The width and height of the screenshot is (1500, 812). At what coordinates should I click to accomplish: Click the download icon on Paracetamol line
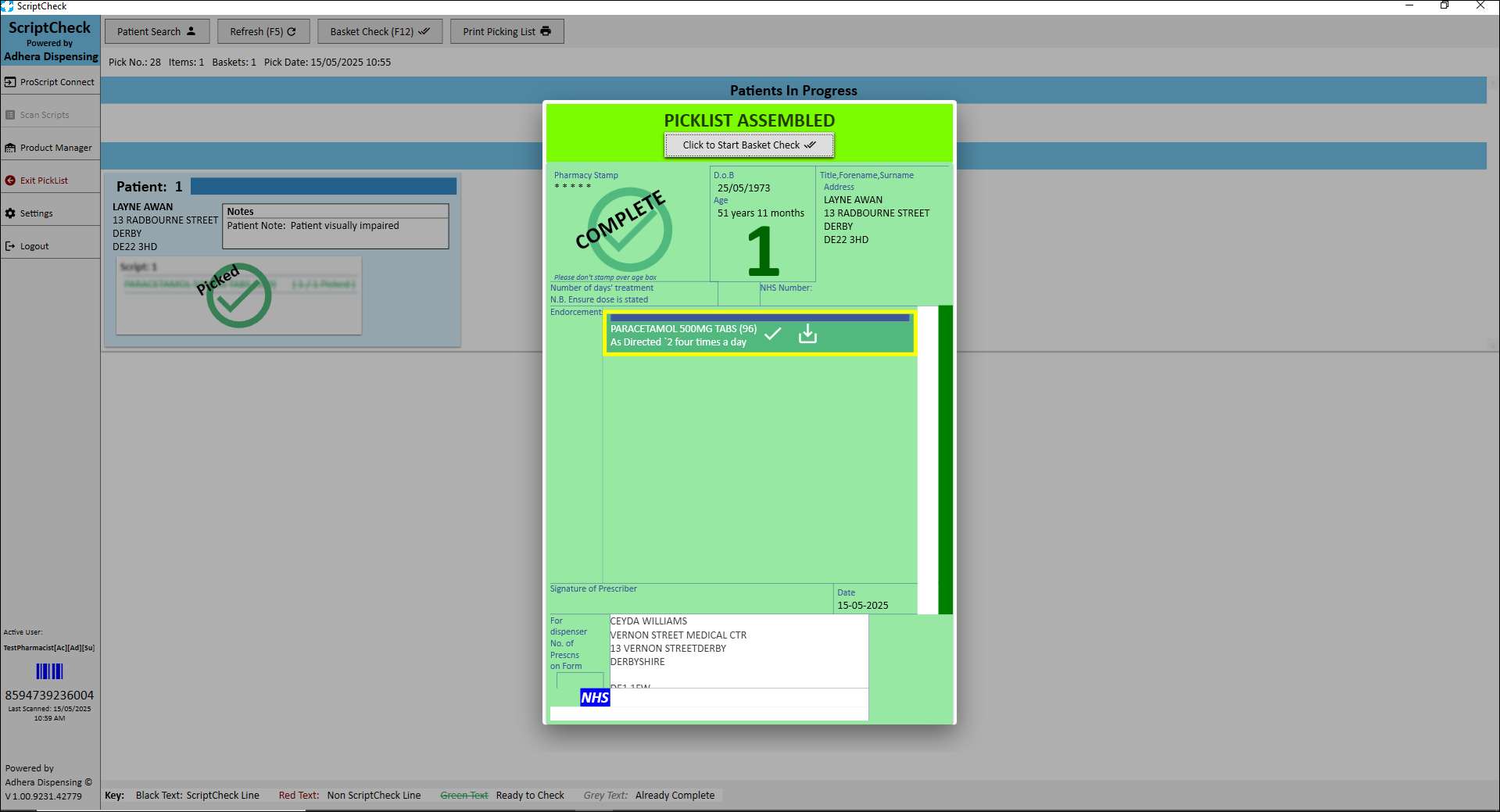807,334
